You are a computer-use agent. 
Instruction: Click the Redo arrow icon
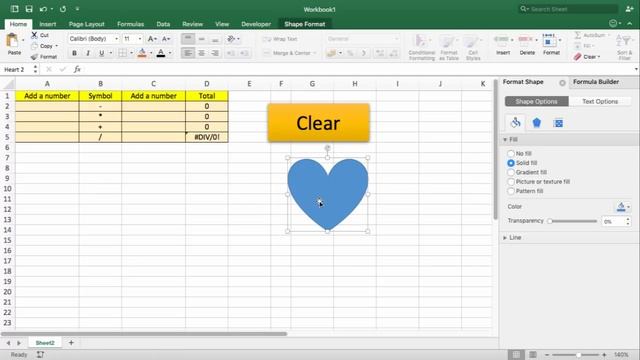pos(63,9)
